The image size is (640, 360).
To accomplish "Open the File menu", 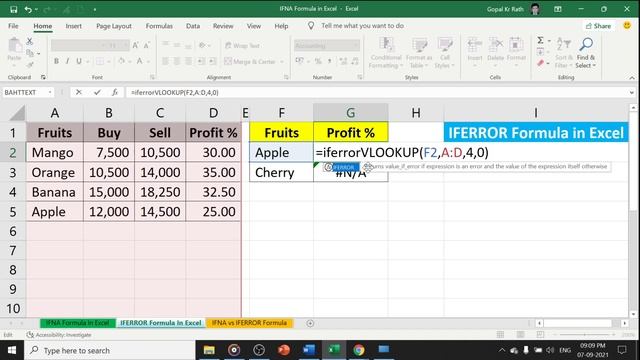I will (13, 26).
